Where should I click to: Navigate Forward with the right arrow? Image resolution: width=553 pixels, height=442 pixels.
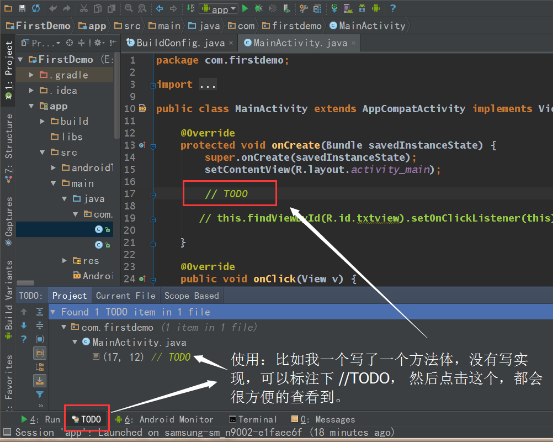click(x=173, y=8)
